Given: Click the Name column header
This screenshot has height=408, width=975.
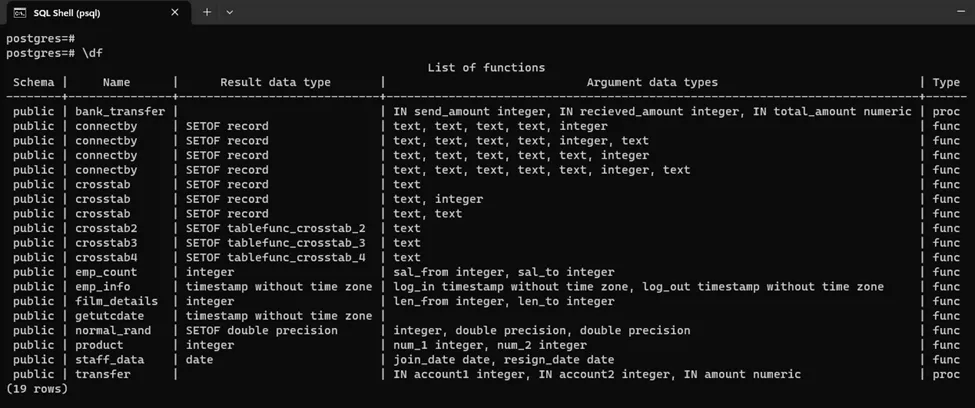Looking at the screenshot, I should pos(117,82).
